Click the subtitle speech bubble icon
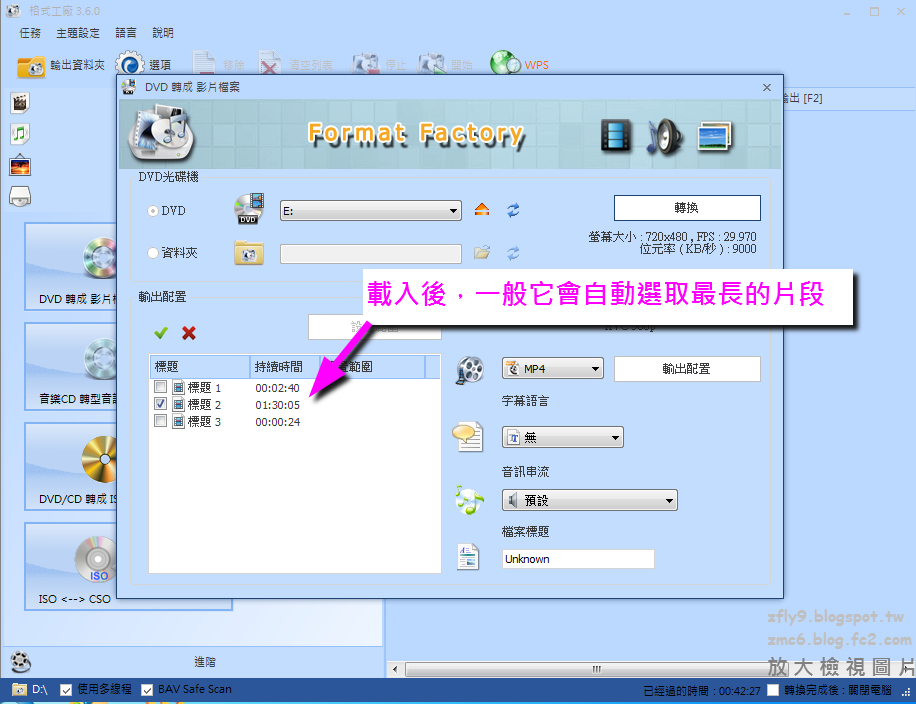This screenshot has width=916, height=704. pyautogui.click(x=468, y=436)
